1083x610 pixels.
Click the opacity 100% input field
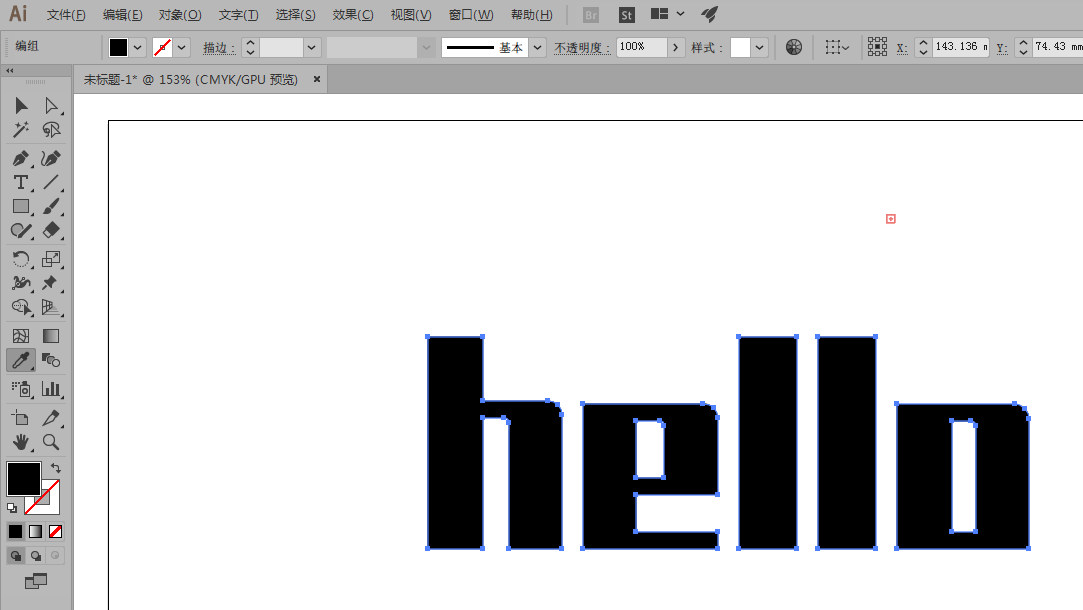tap(641, 47)
